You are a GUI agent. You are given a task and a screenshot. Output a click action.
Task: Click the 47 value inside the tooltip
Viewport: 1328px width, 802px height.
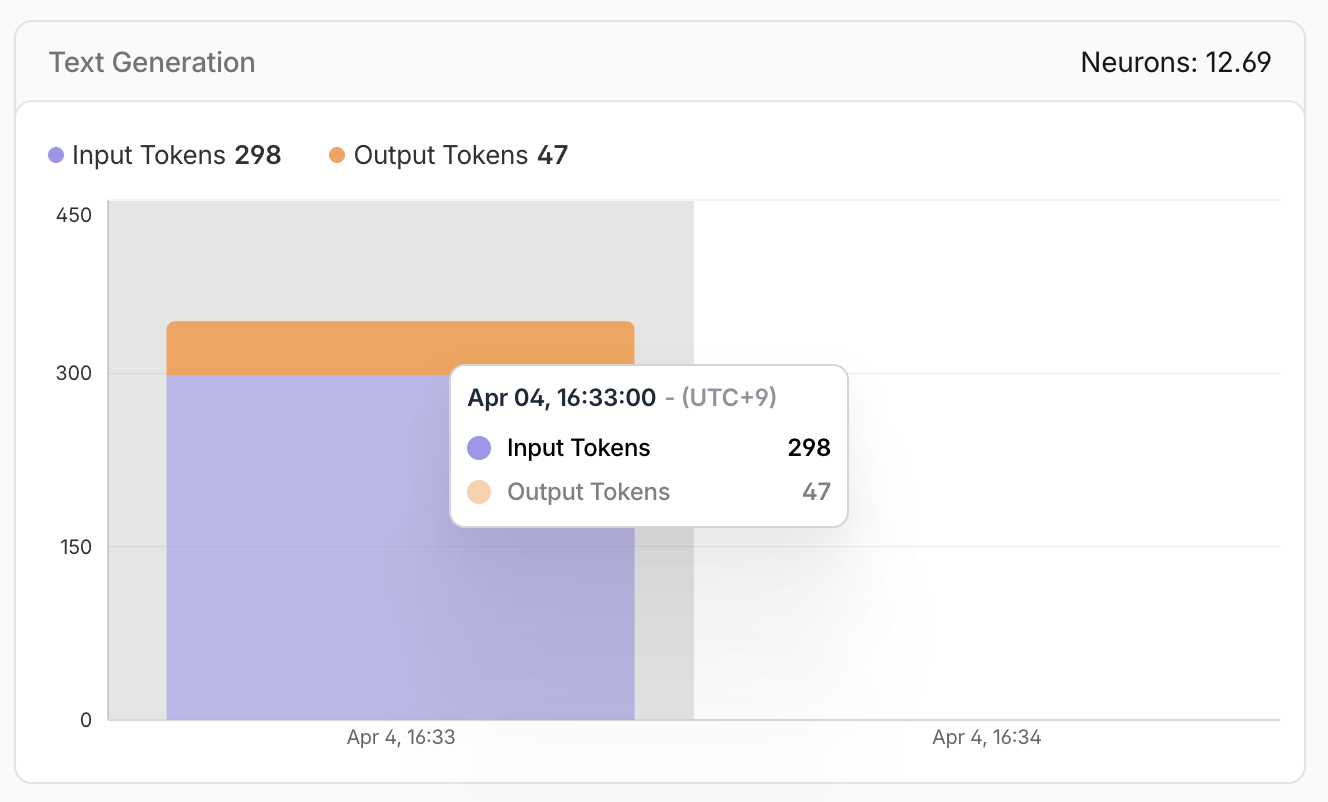point(816,492)
